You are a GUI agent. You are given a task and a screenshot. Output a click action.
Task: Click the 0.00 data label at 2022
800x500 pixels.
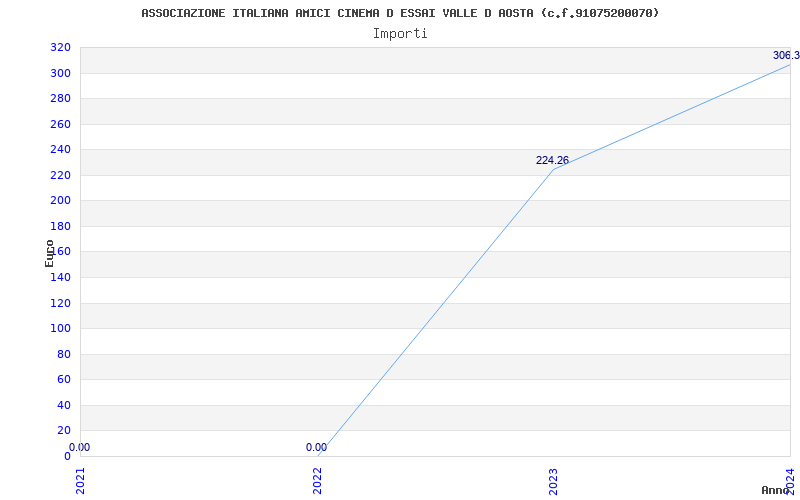[316, 447]
